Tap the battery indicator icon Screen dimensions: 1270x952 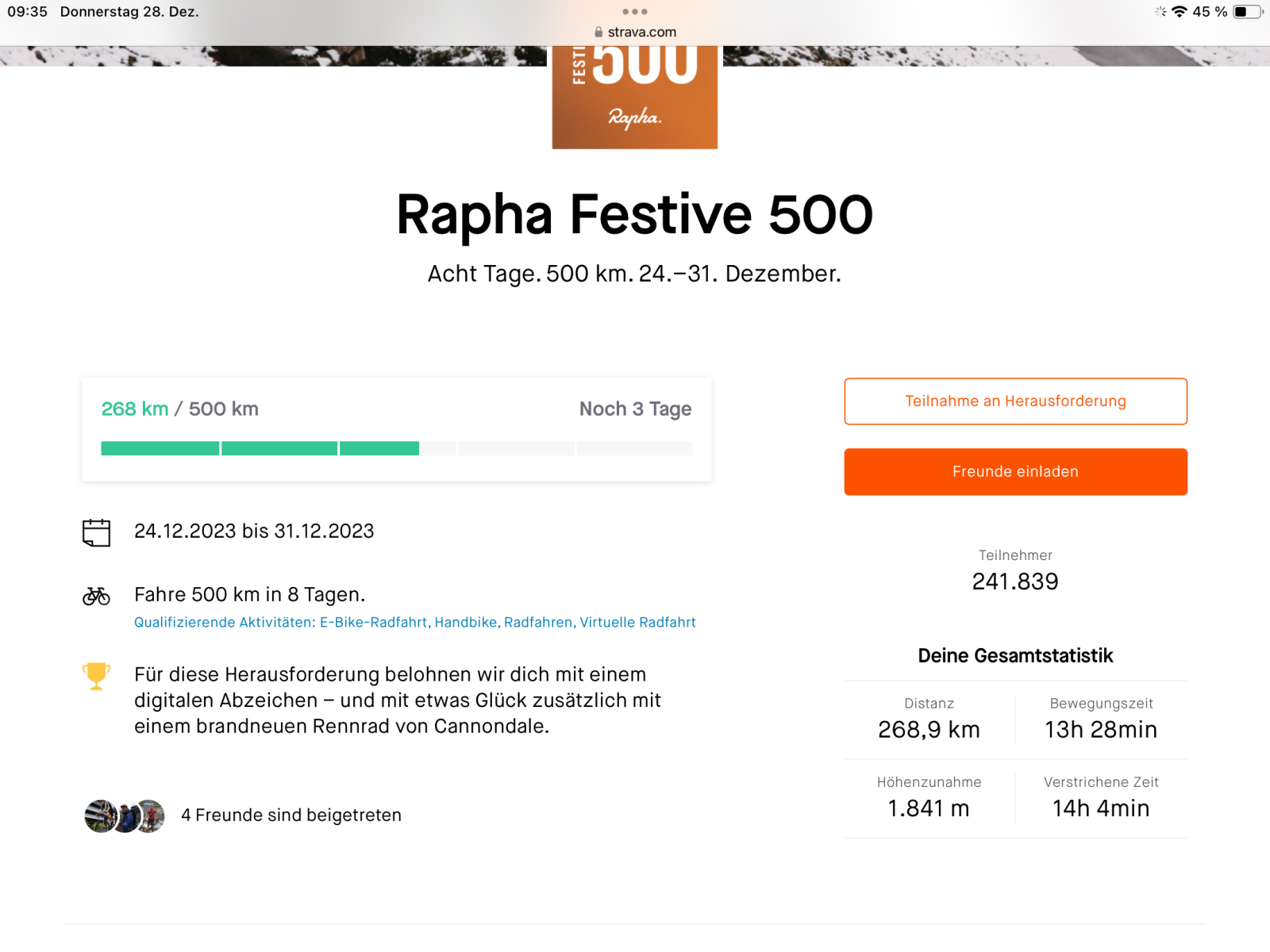click(1247, 12)
